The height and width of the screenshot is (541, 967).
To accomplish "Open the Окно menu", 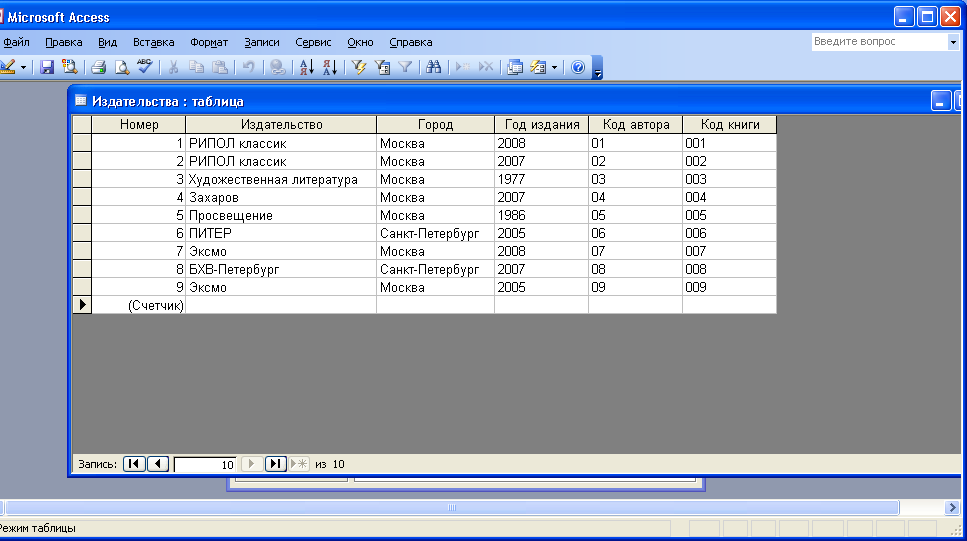I will pos(360,43).
